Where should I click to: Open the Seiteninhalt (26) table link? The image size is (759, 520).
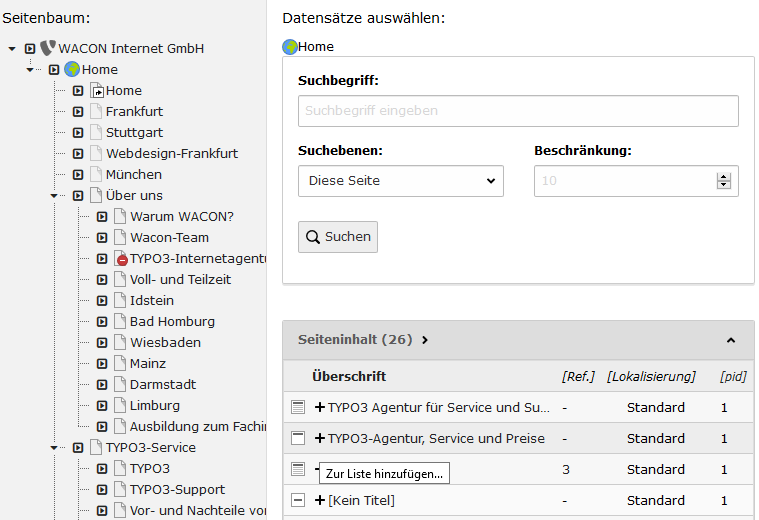tap(355, 339)
